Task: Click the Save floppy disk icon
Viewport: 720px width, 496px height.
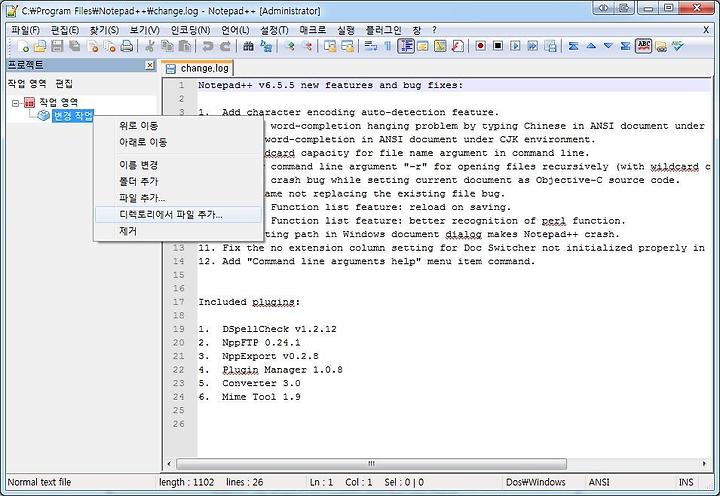Action: [57, 46]
